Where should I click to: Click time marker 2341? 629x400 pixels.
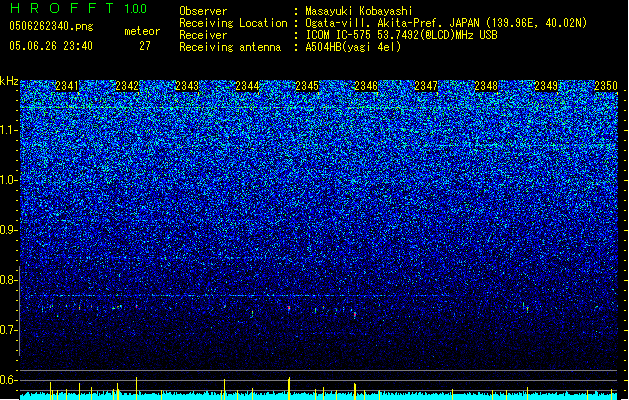tap(67, 86)
